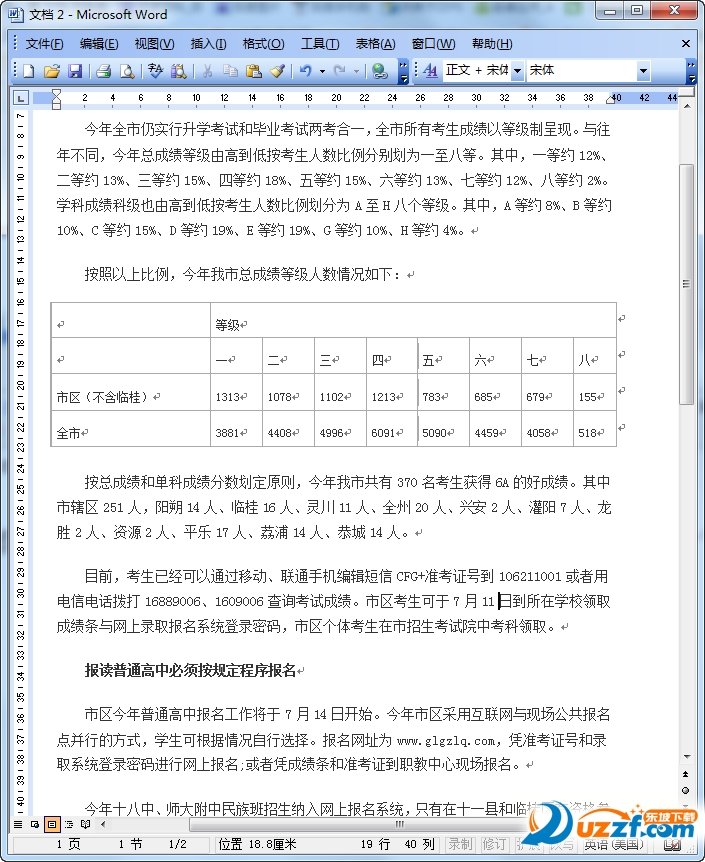
Task: Undo the last action
Action: (x=306, y=70)
